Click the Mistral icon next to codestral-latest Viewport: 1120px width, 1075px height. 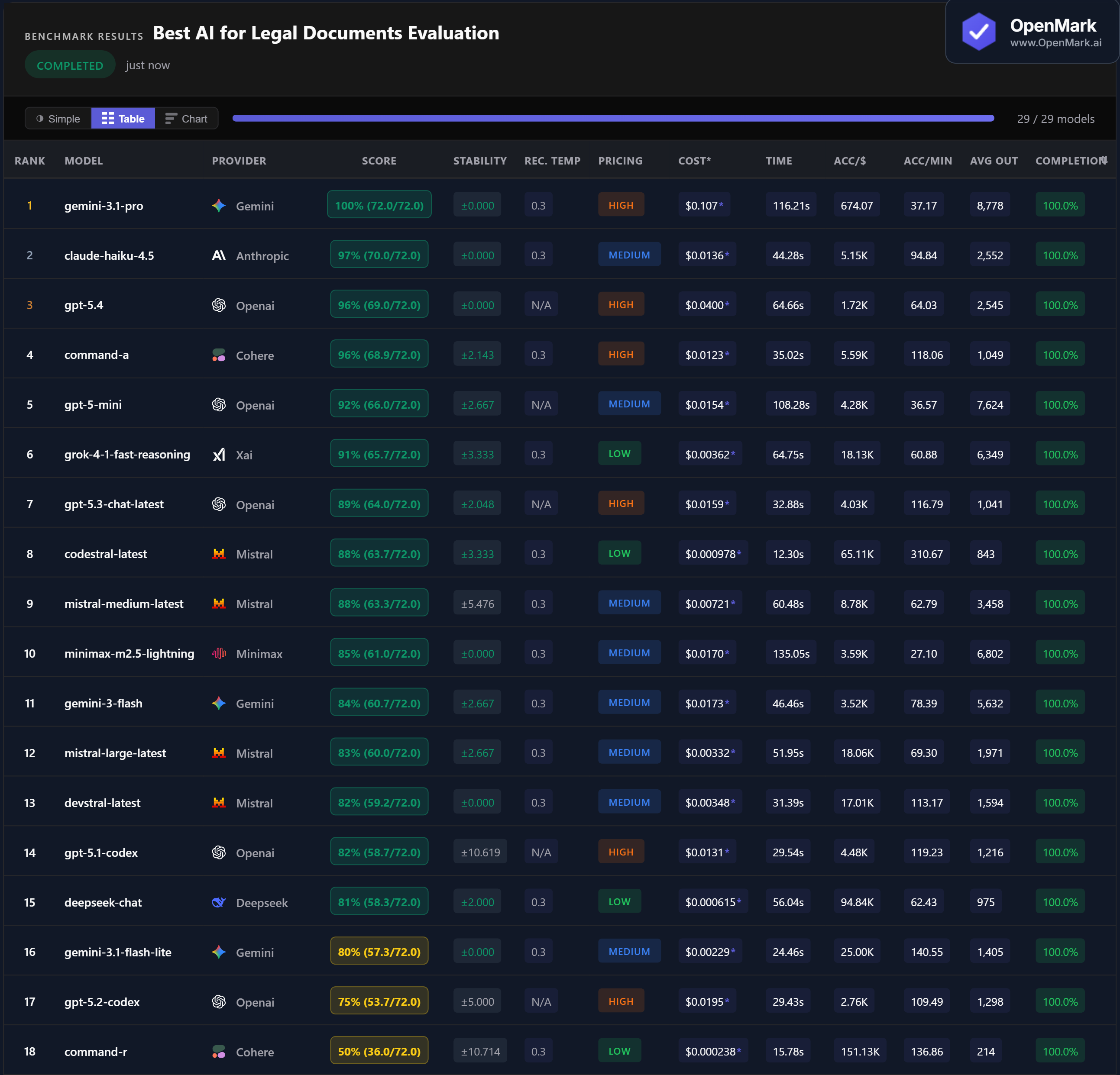(219, 554)
